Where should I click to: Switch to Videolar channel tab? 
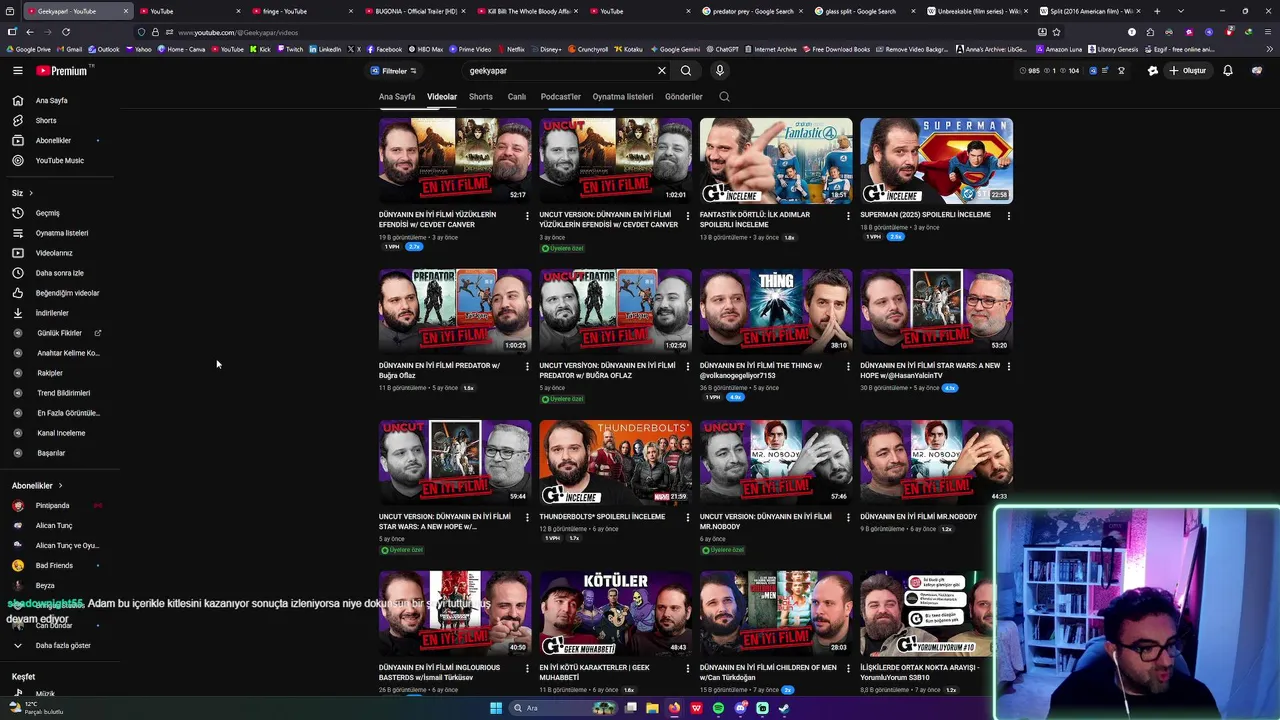point(442,97)
